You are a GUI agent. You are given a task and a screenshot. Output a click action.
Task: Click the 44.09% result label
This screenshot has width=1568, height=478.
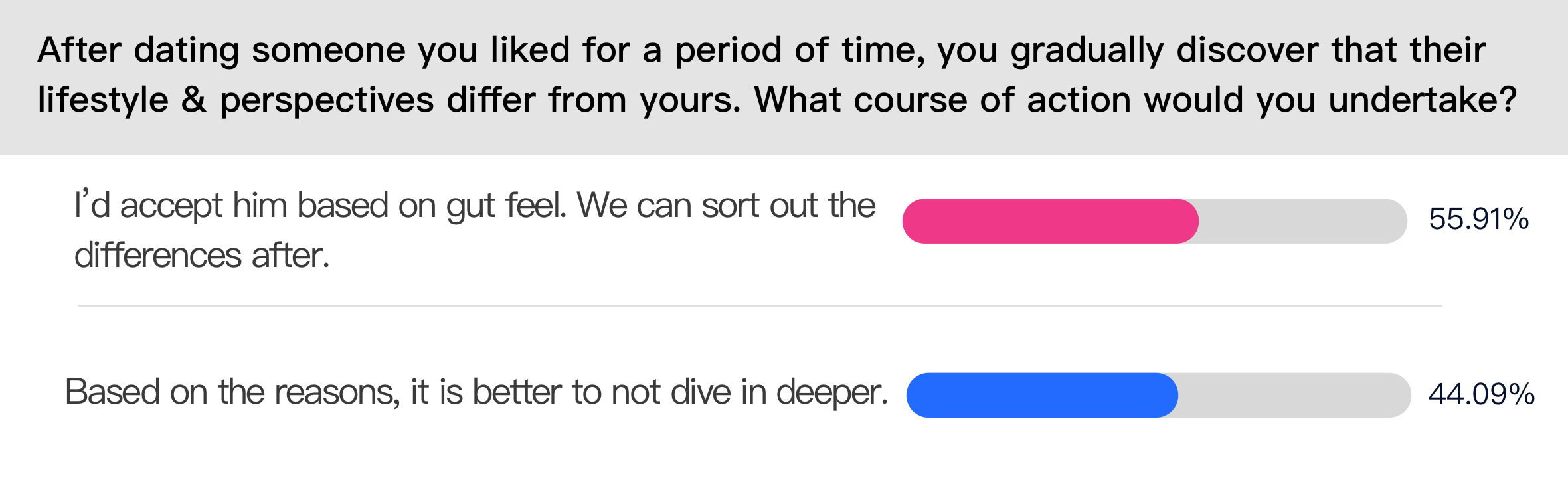(1481, 394)
